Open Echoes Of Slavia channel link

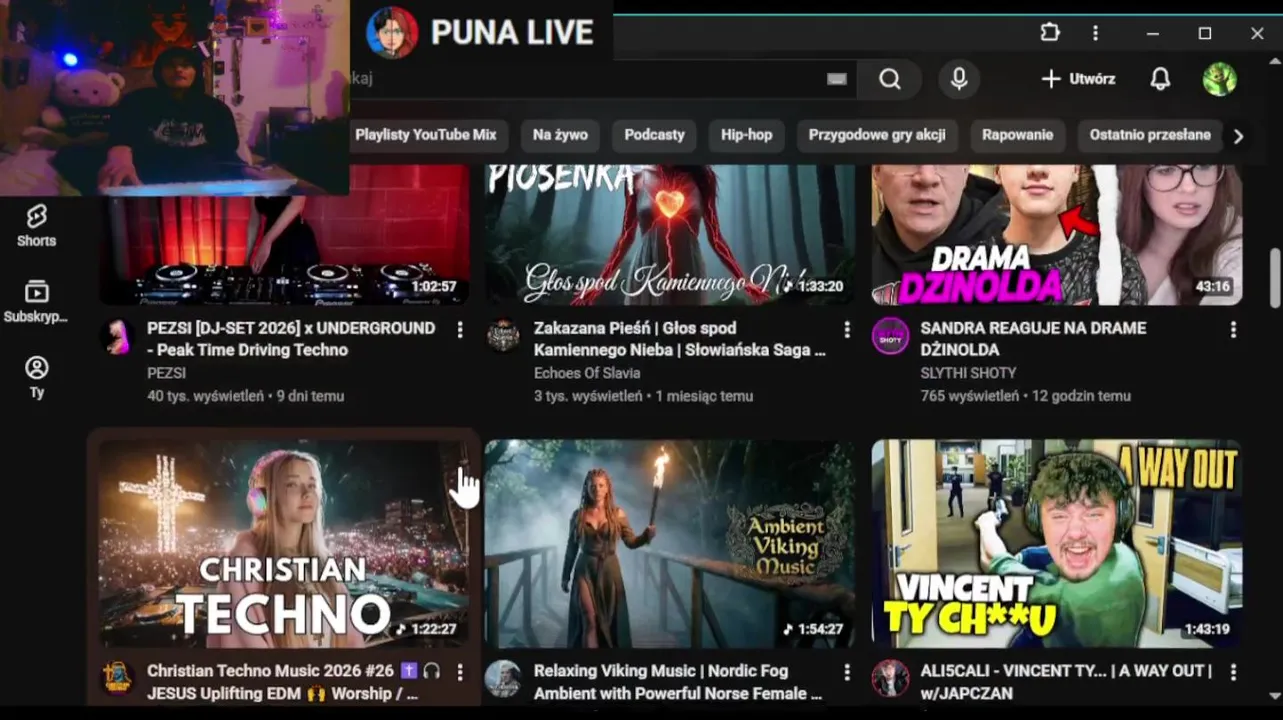coord(587,373)
